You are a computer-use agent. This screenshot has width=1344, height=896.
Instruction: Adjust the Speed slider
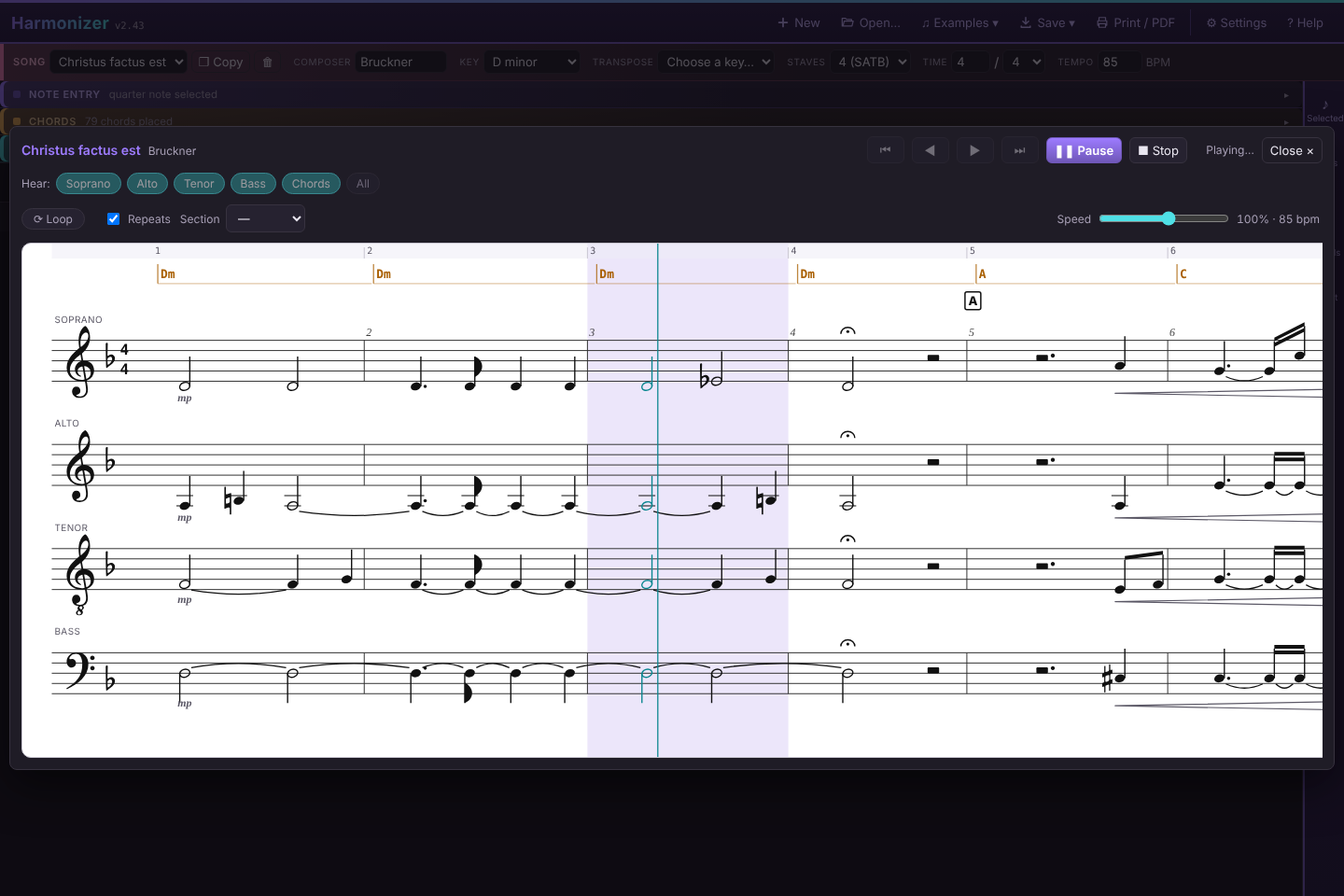pyautogui.click(x=1164, y=218)
